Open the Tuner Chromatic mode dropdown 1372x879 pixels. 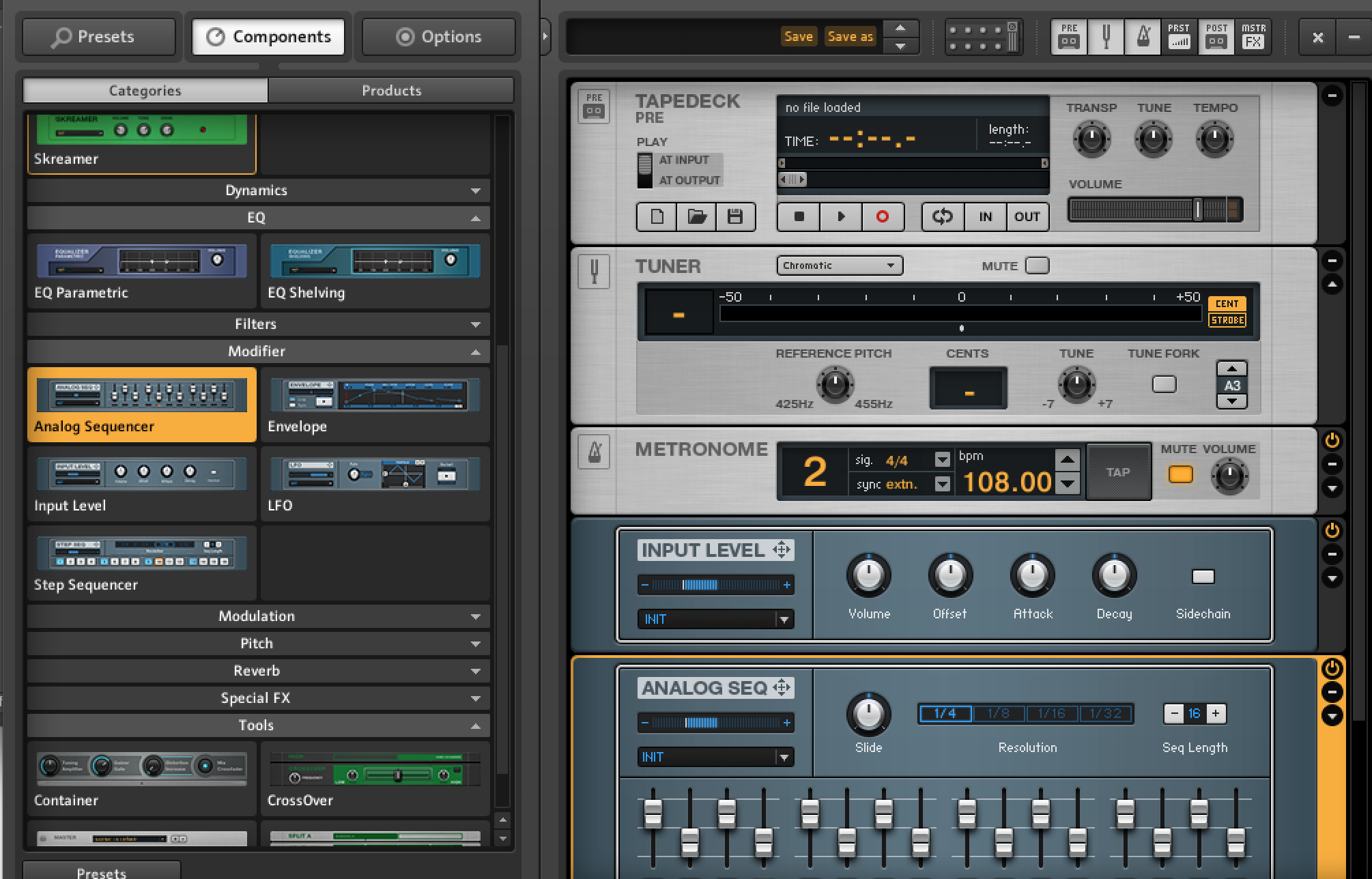(840, 265)
